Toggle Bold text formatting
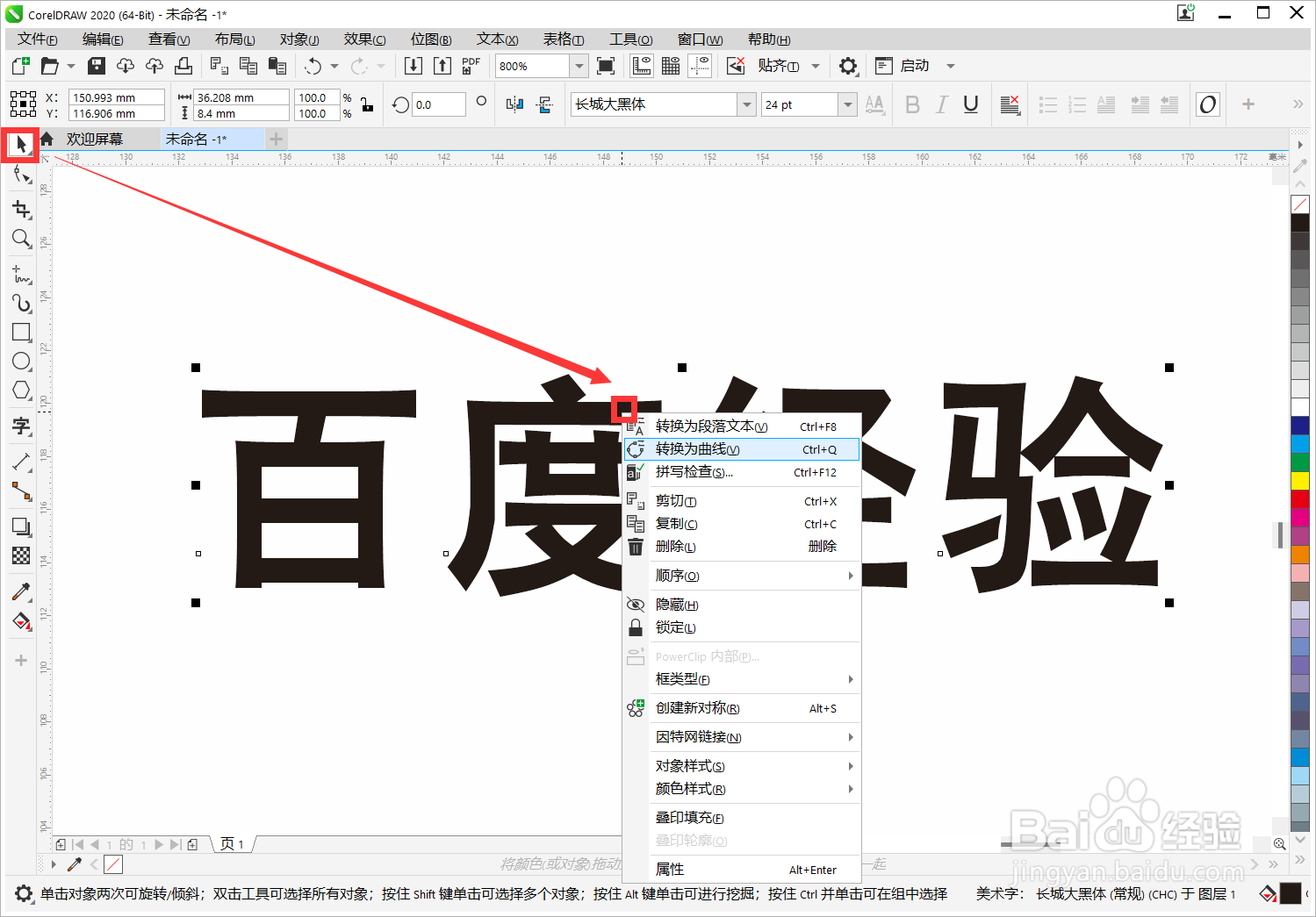The image size is (1316, 917). (x=913, y=104)
